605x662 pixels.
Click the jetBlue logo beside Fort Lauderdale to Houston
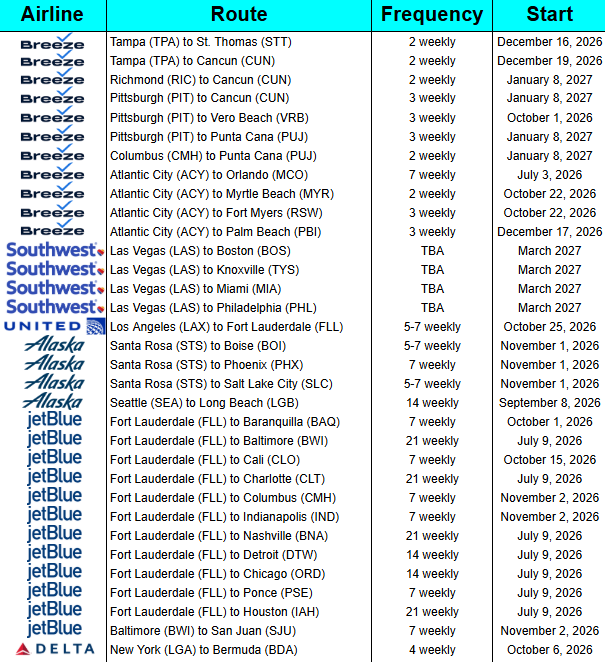tap(54, 610)
